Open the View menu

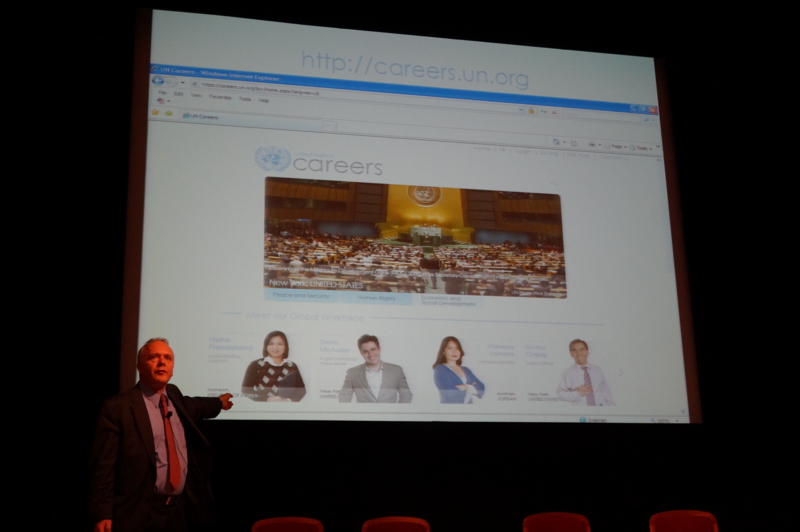click(x=196, y=95)
